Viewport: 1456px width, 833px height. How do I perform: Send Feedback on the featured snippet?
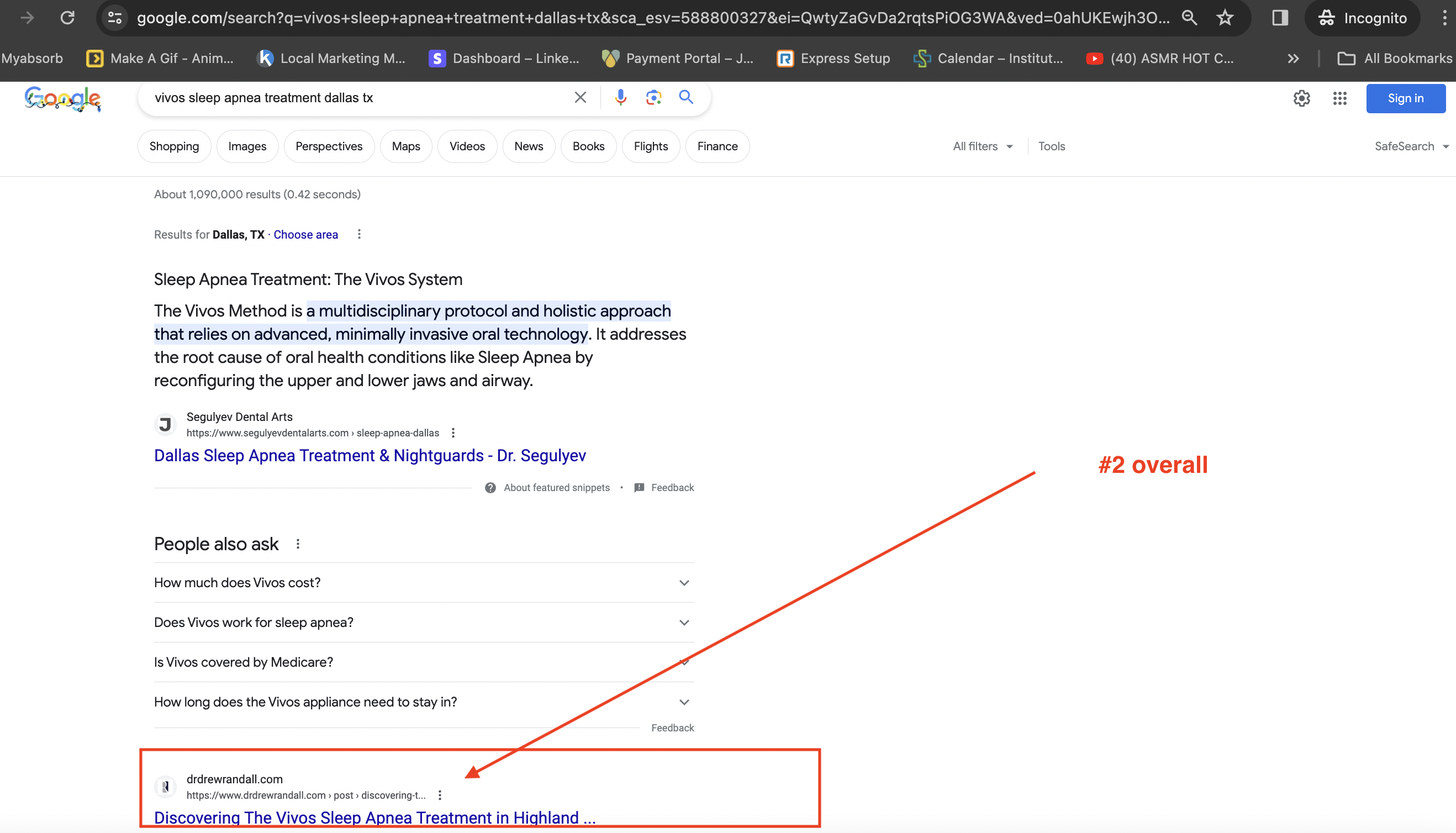click(x=663, y=488)
